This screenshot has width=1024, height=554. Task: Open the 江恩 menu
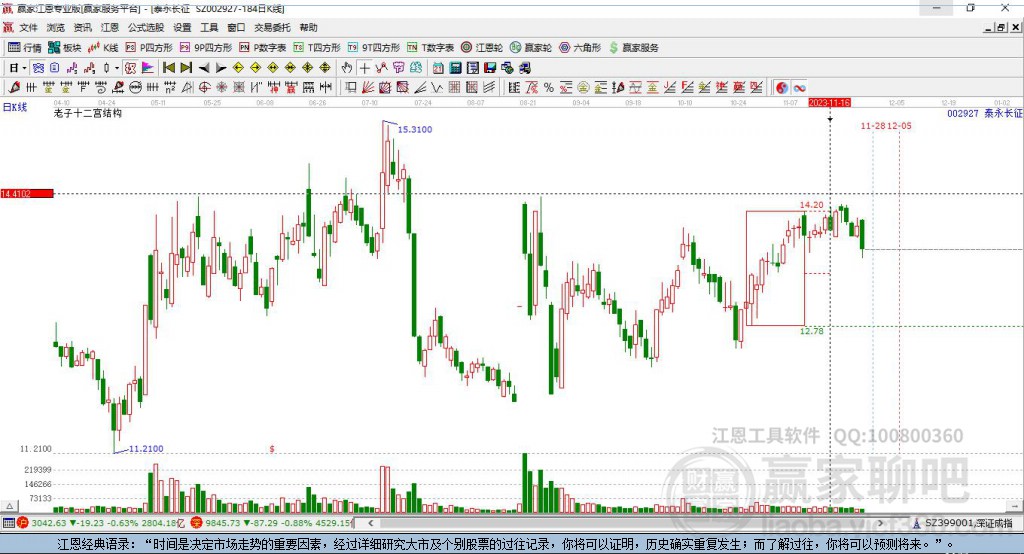[110, 27]
